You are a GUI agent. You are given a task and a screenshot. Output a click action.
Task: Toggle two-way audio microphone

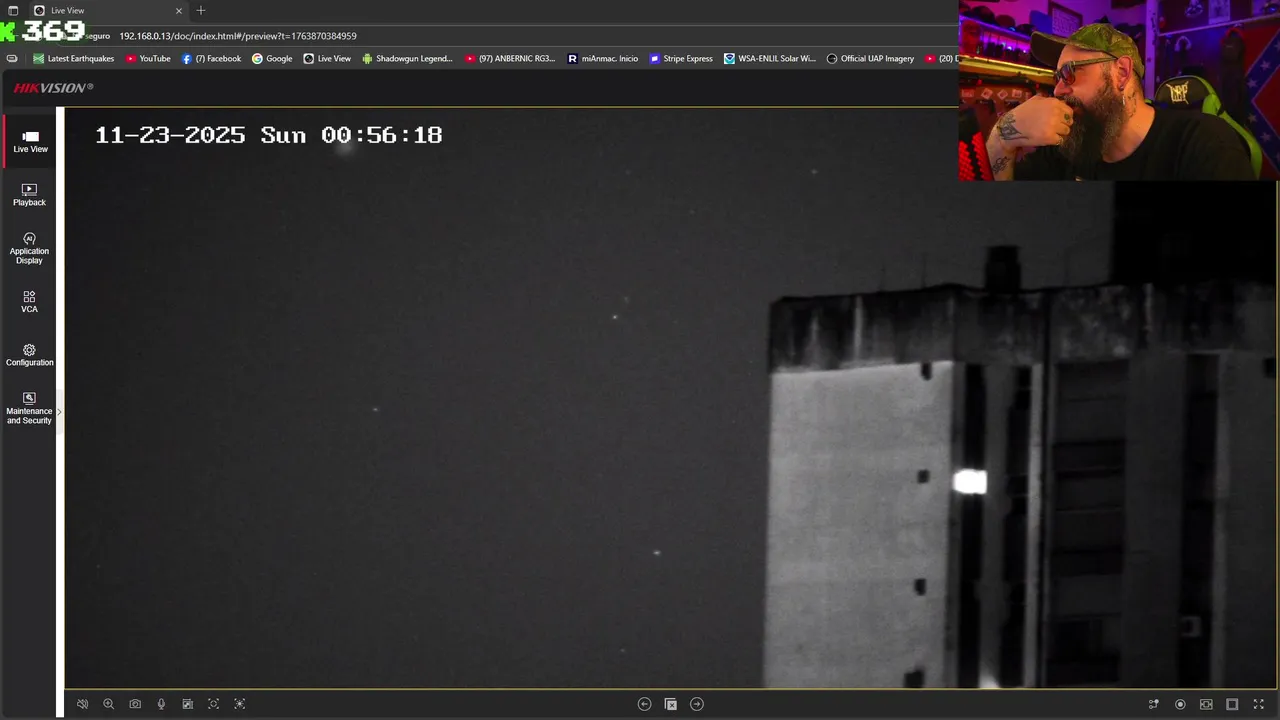pyautogui.click(x=161, y=704)
